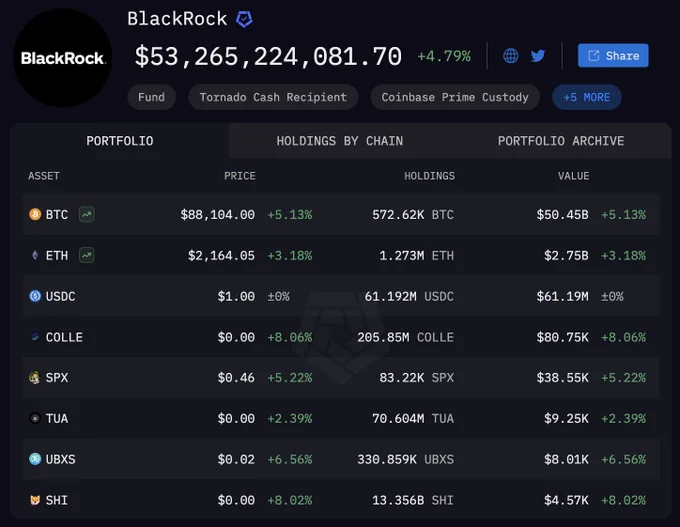Click the 13.356B SHI holdings cell

click(x=413, y=500)
